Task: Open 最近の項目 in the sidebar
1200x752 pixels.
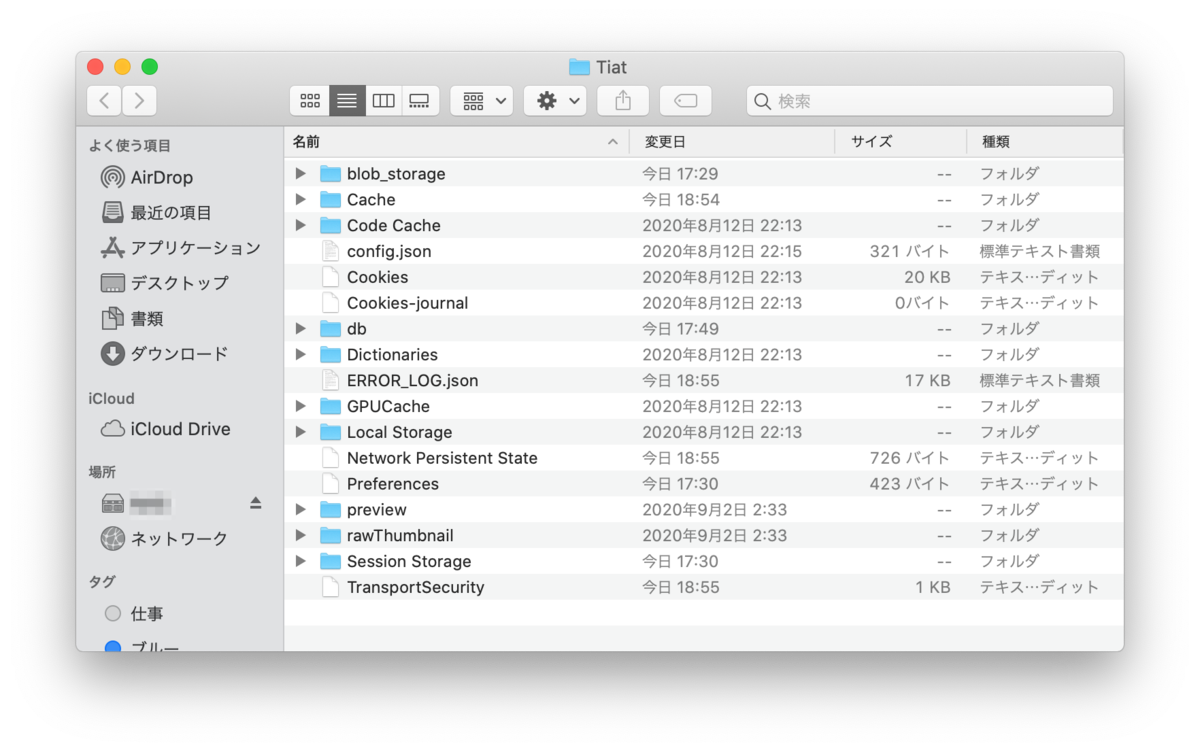Action: click(157, 213)
